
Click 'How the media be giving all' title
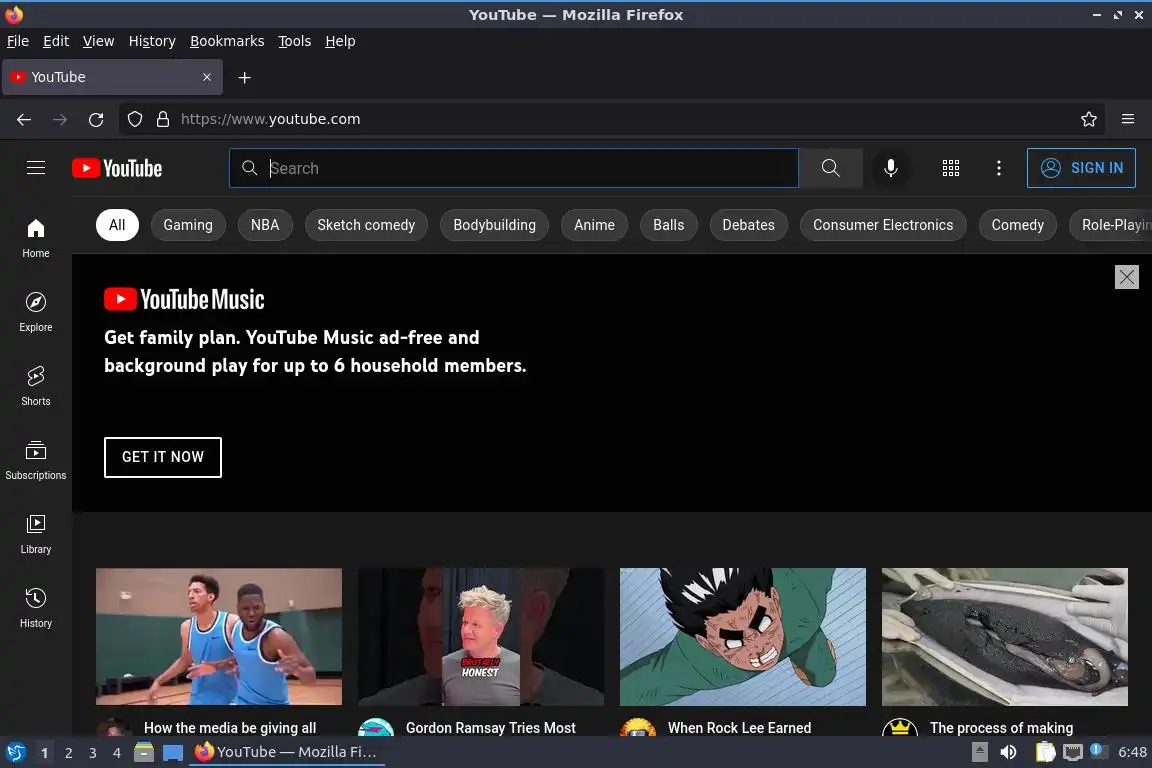click(x=230, y=728)
